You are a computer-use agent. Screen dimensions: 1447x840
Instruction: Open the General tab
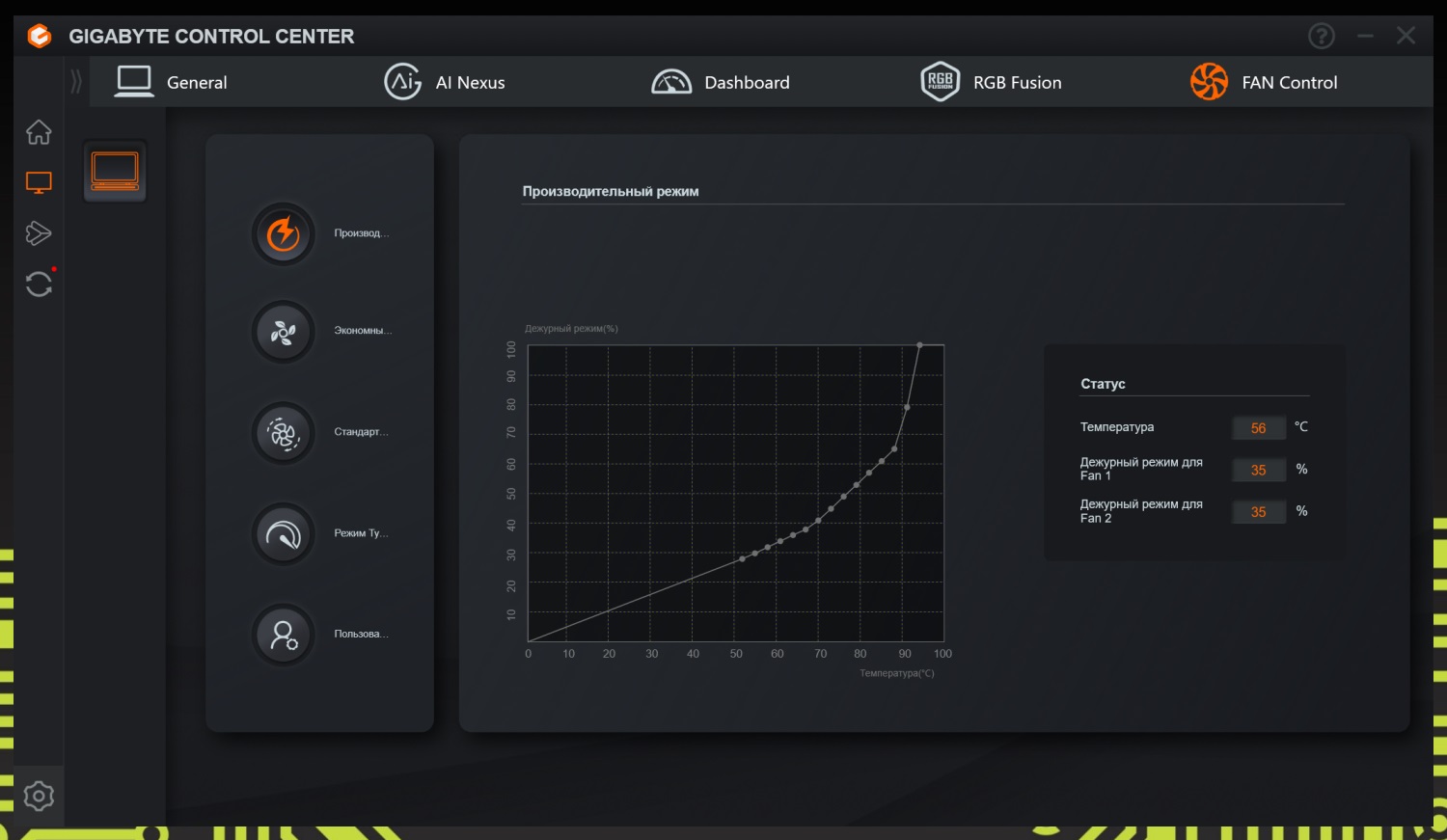[x=172, y=82]
